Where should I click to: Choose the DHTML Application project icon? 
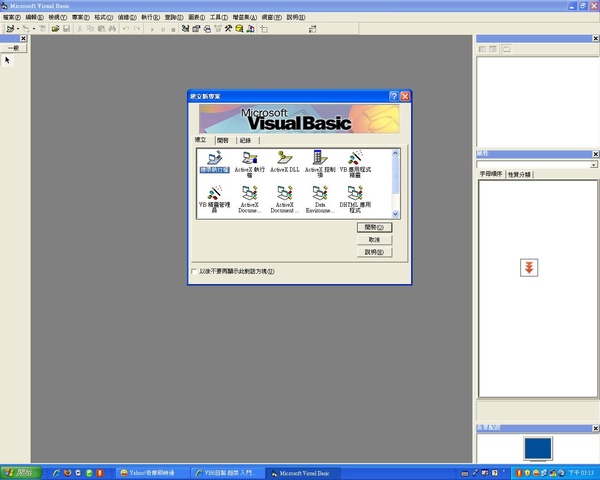click(355, 199)
